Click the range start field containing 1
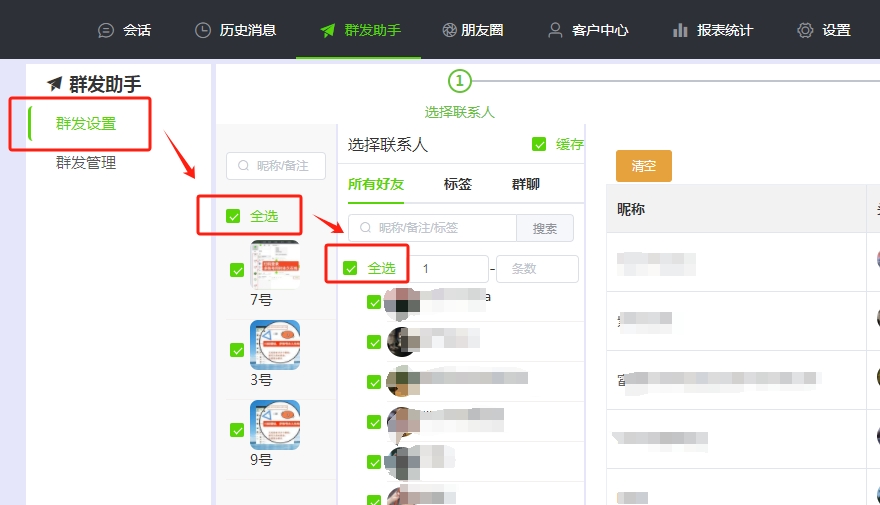Screen dimensions: 880x505 pyautogui.click(x=449, y=269)
